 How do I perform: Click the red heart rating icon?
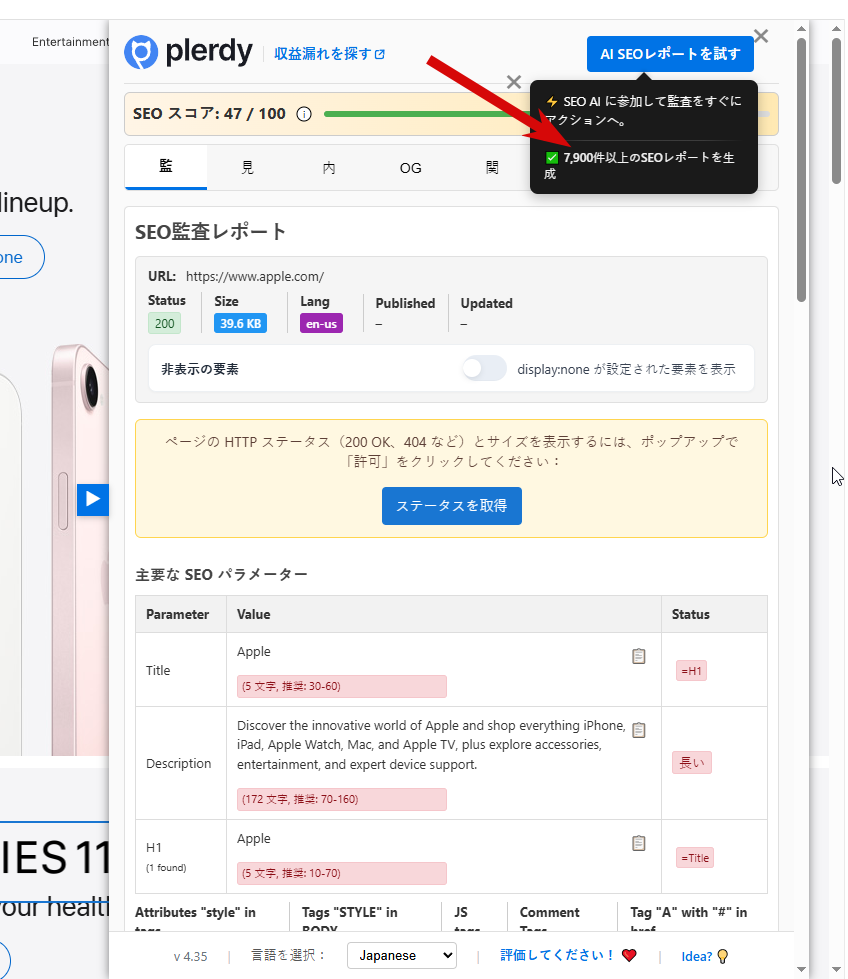(x=629, y=955)
